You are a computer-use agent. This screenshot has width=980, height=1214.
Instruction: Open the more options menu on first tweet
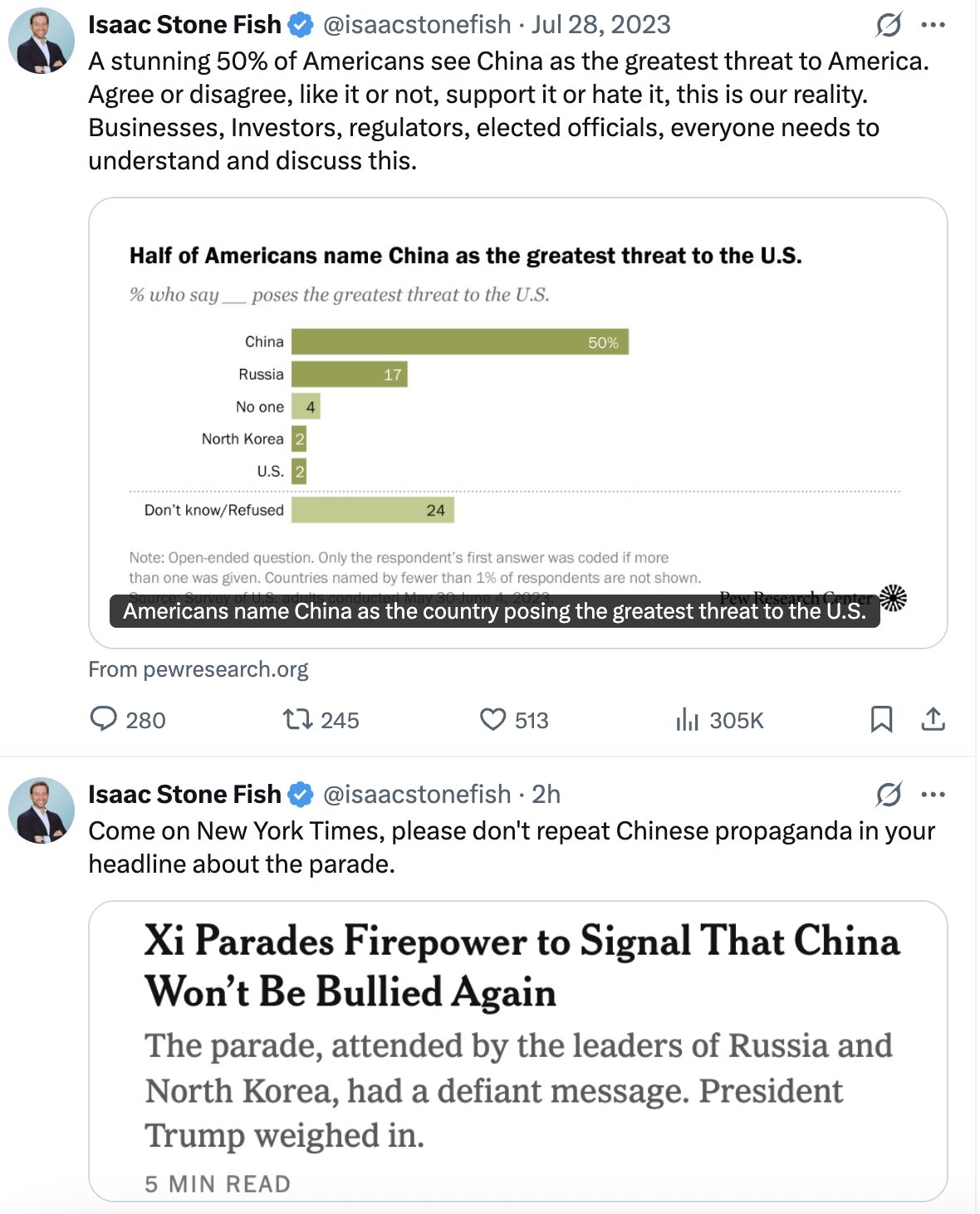(x=933, y=25)
